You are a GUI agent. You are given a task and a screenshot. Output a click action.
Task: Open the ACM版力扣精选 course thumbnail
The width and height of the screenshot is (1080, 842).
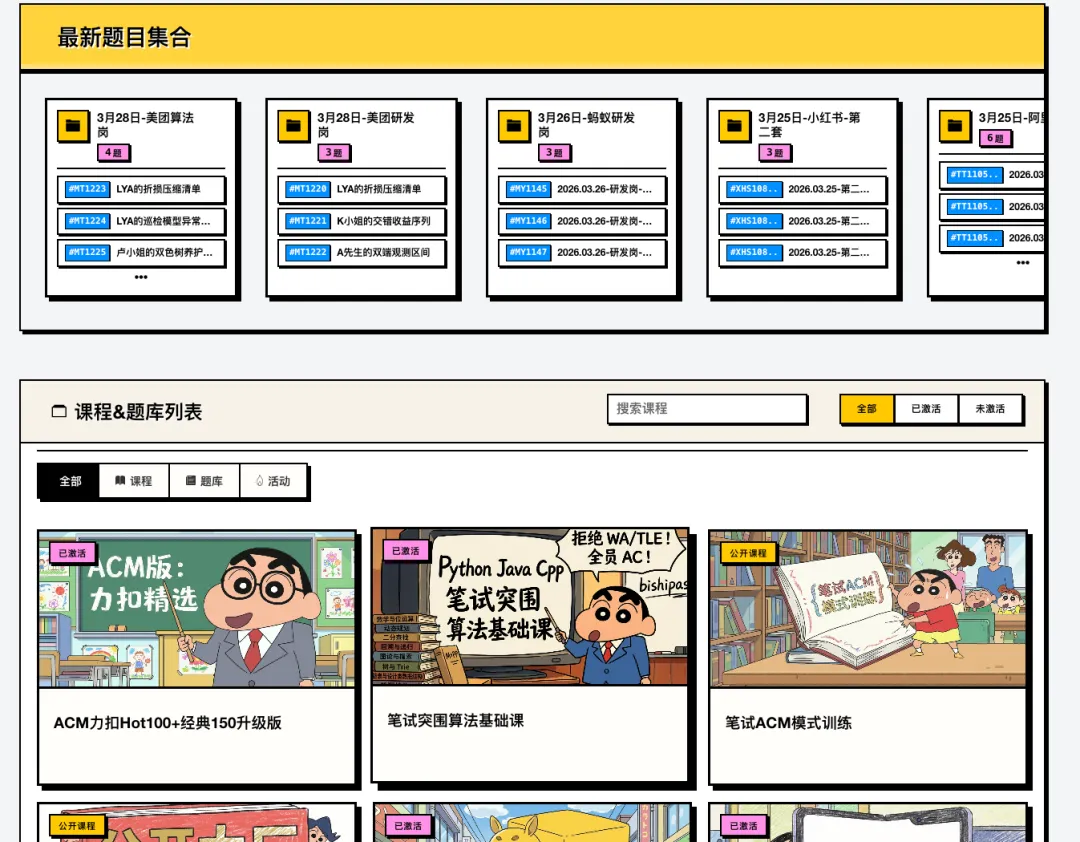tap(197, 609)
